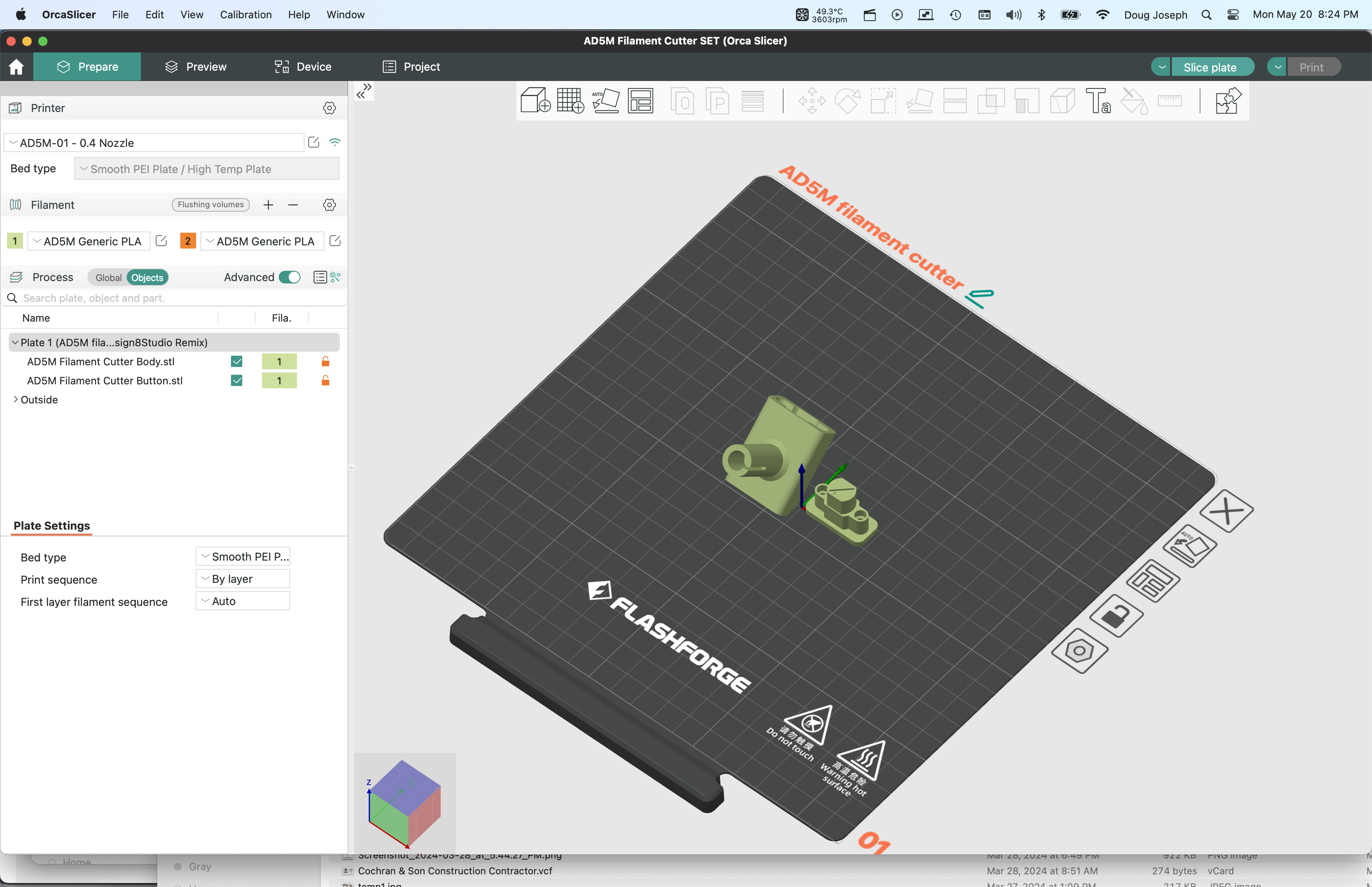This screenshot has width=1372, height=887.
Task: Click the printer settings gear icon
Action: click(x=330, y=108)
